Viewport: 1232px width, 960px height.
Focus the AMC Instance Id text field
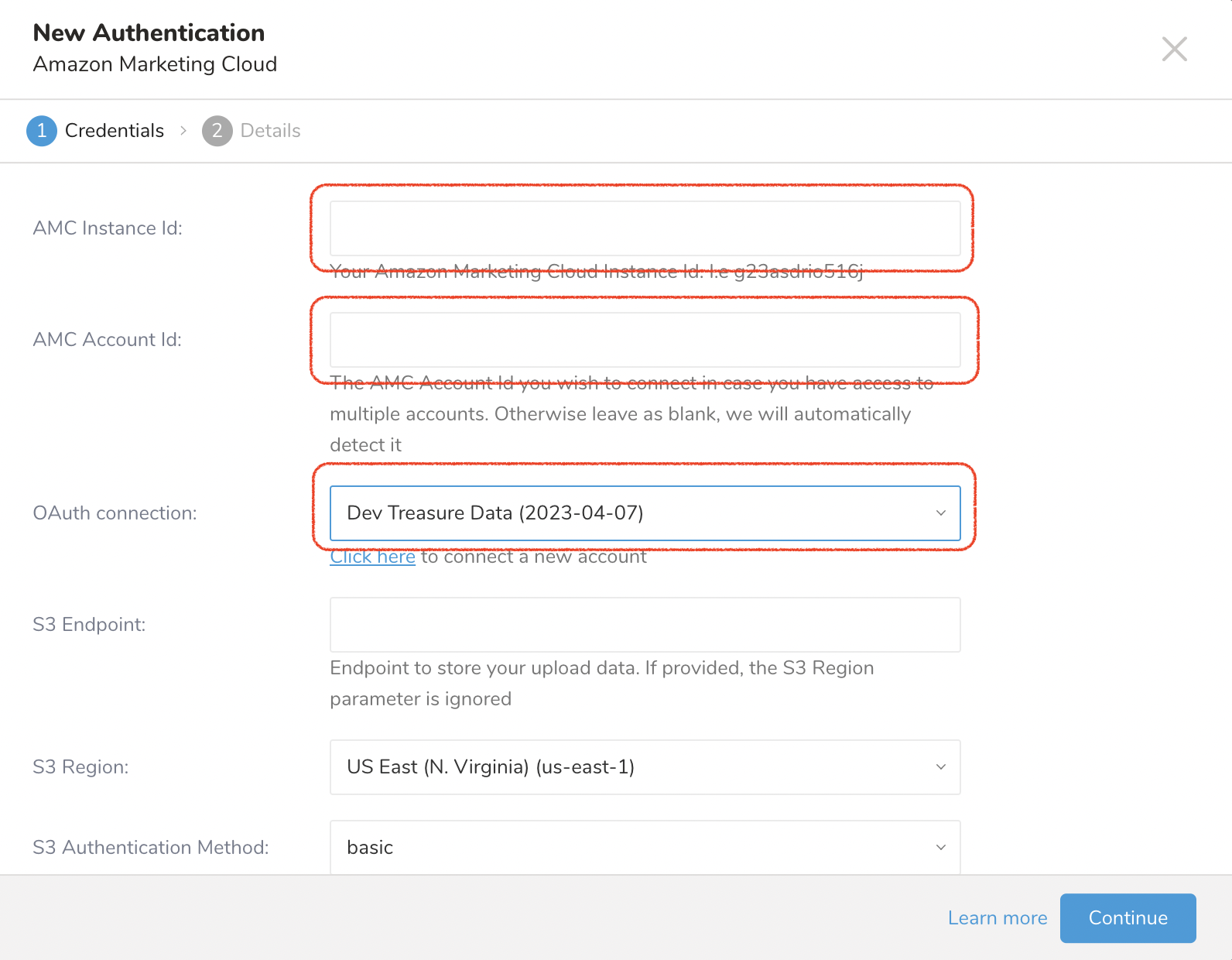tap(645, 228)
